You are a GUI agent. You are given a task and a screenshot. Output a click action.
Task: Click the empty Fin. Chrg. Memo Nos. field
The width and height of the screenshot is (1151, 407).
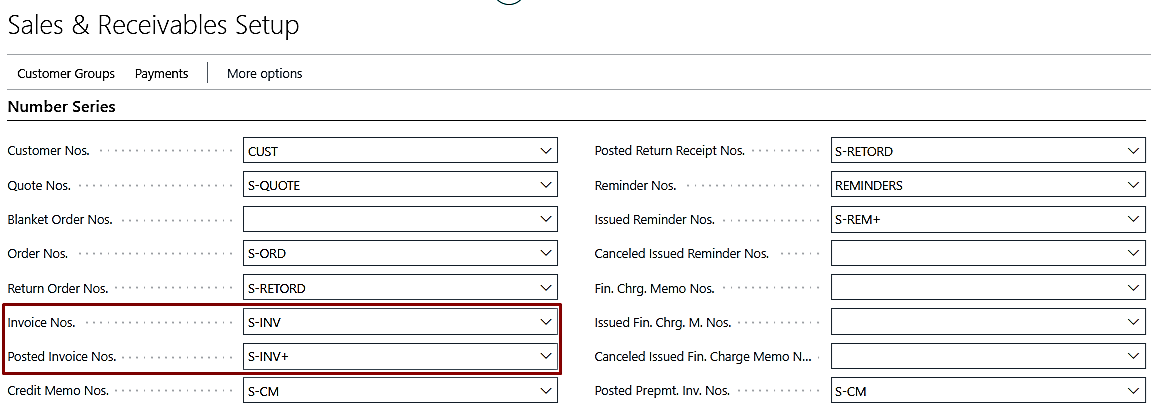988,287
